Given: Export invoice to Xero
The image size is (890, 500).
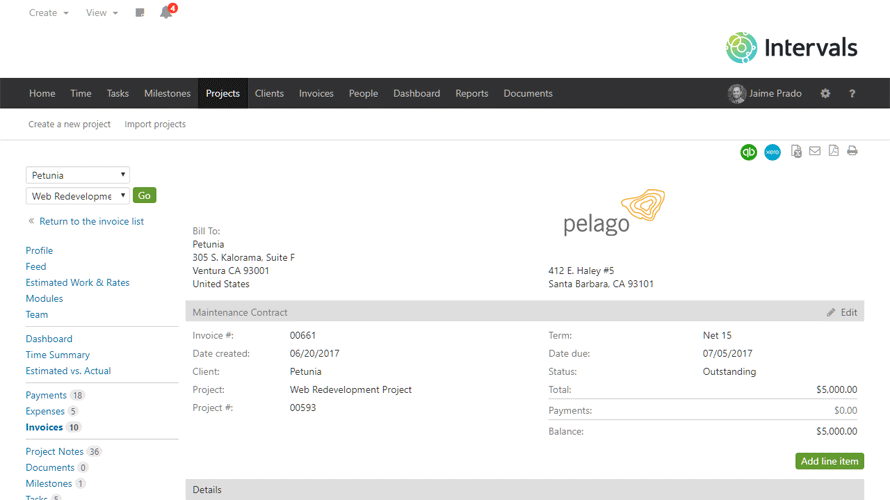Looking at the screenshot, I should pyautogui.click(x=772, y=152).
